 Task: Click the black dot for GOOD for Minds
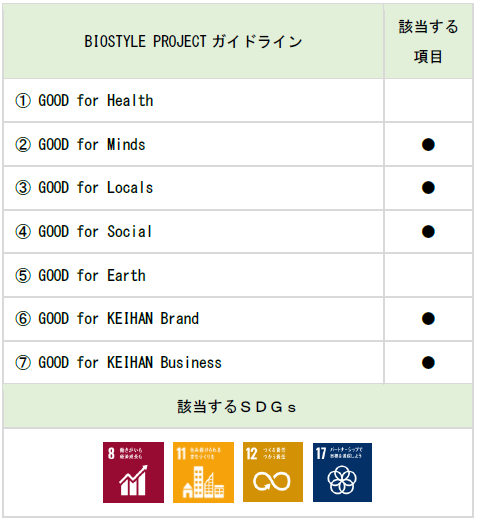pyautogui.click(x=428, y=145)
